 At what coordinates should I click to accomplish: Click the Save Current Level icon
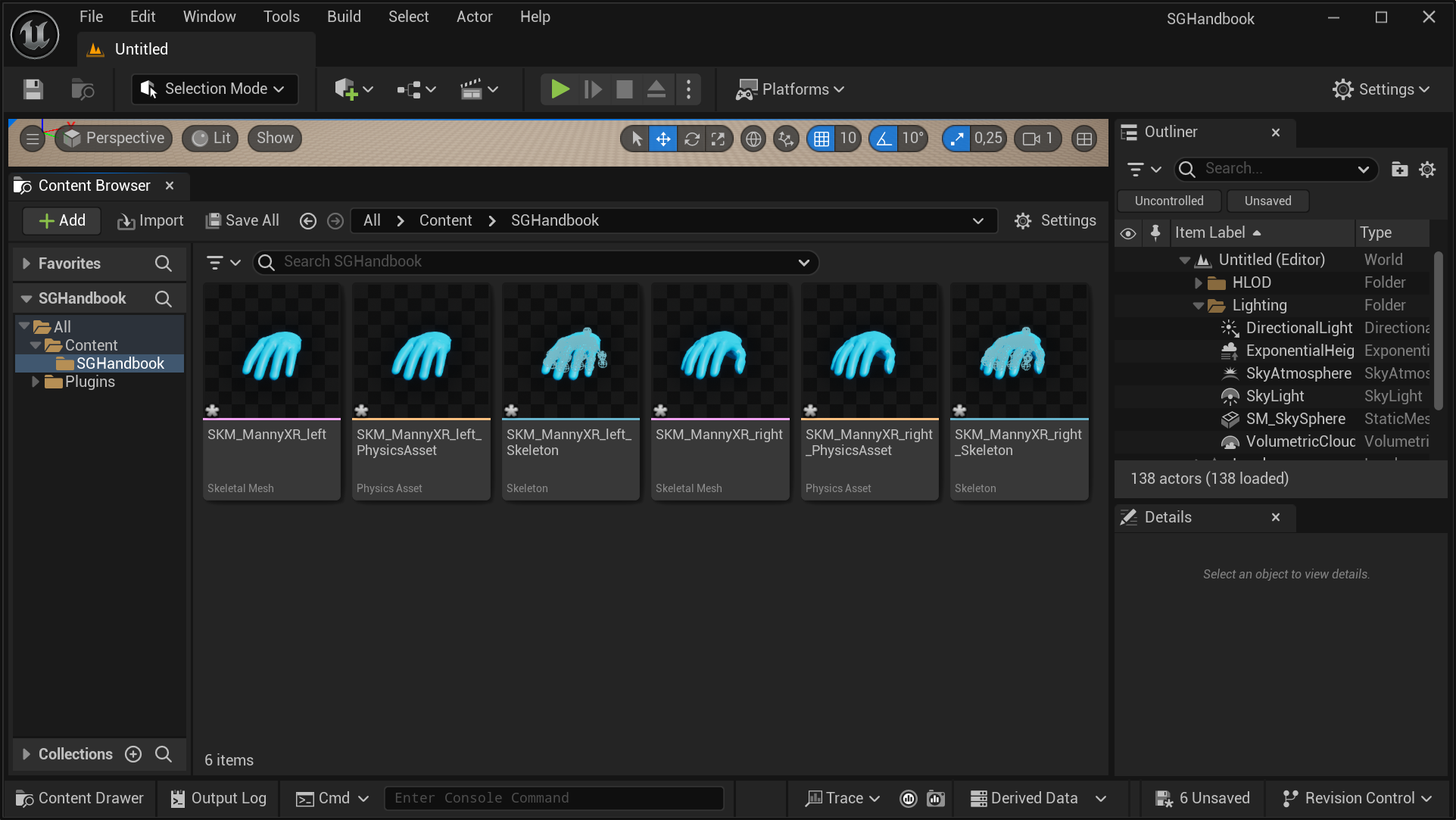(x=33, y=89)
